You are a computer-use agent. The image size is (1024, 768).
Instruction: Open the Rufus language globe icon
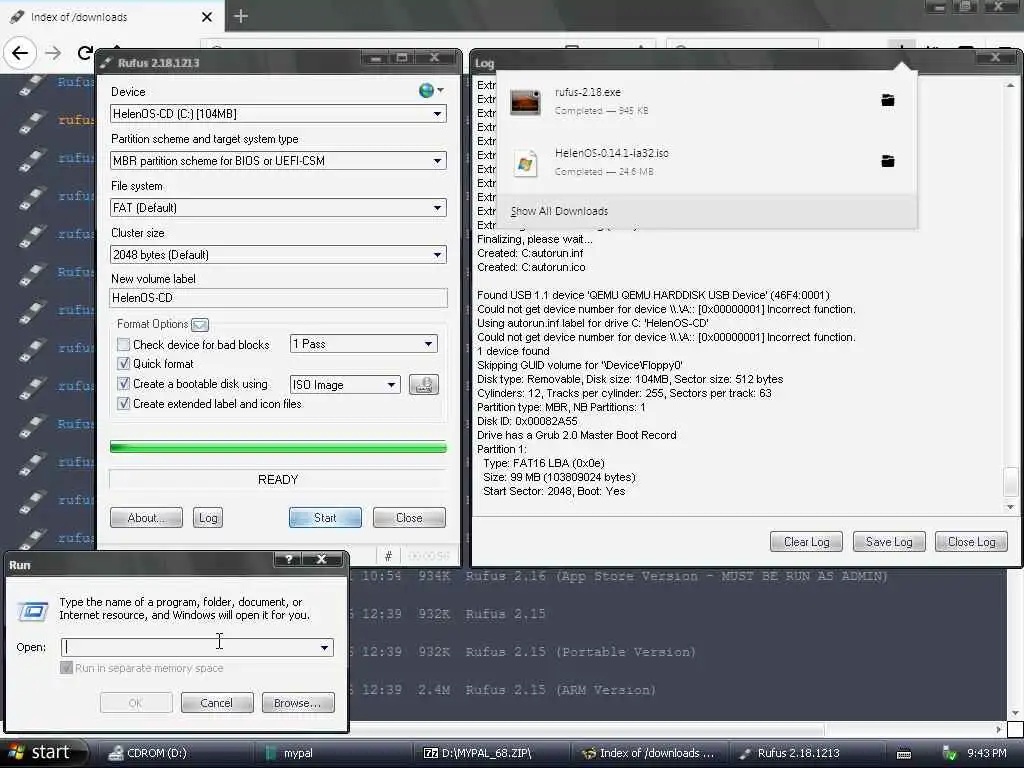[427, 91]
